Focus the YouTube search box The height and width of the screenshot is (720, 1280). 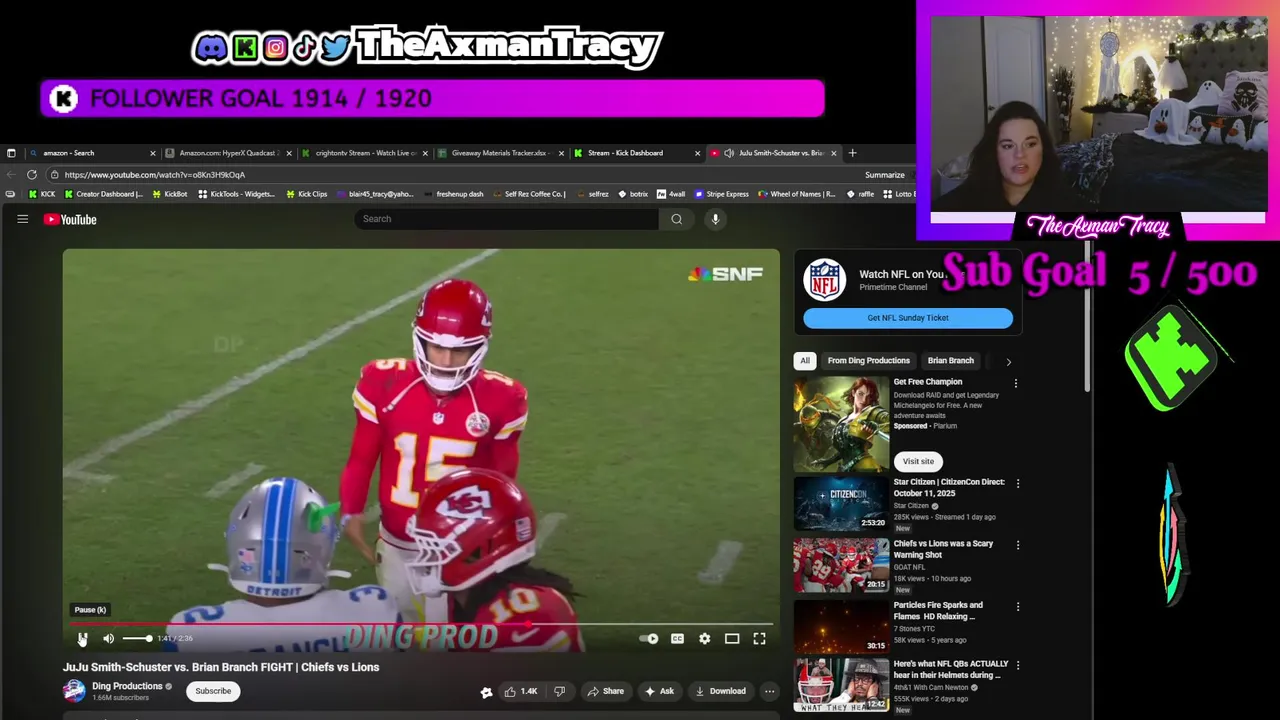pyautogui.click(x=506, y=219)
